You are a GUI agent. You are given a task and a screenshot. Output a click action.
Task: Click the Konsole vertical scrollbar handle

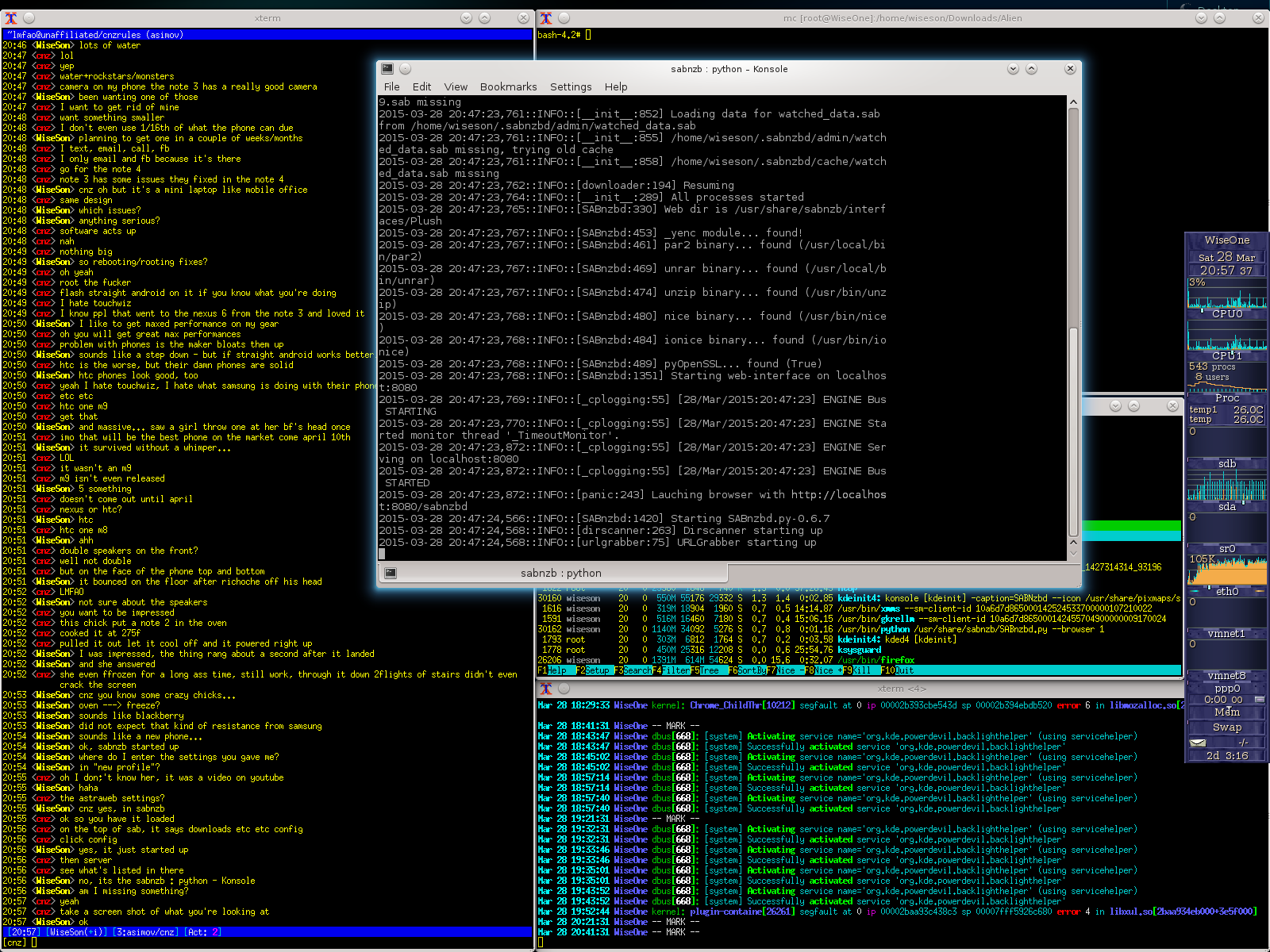click(x=1073, y=432)
